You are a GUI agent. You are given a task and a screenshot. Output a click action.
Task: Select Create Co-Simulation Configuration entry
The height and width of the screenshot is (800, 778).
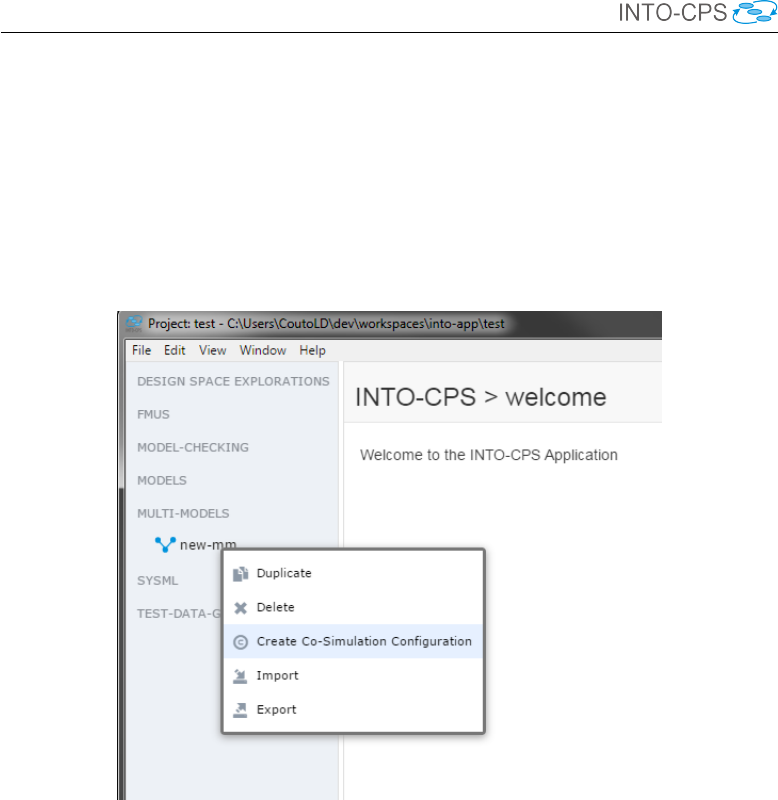pyautogui.click(x=353, y=641)
